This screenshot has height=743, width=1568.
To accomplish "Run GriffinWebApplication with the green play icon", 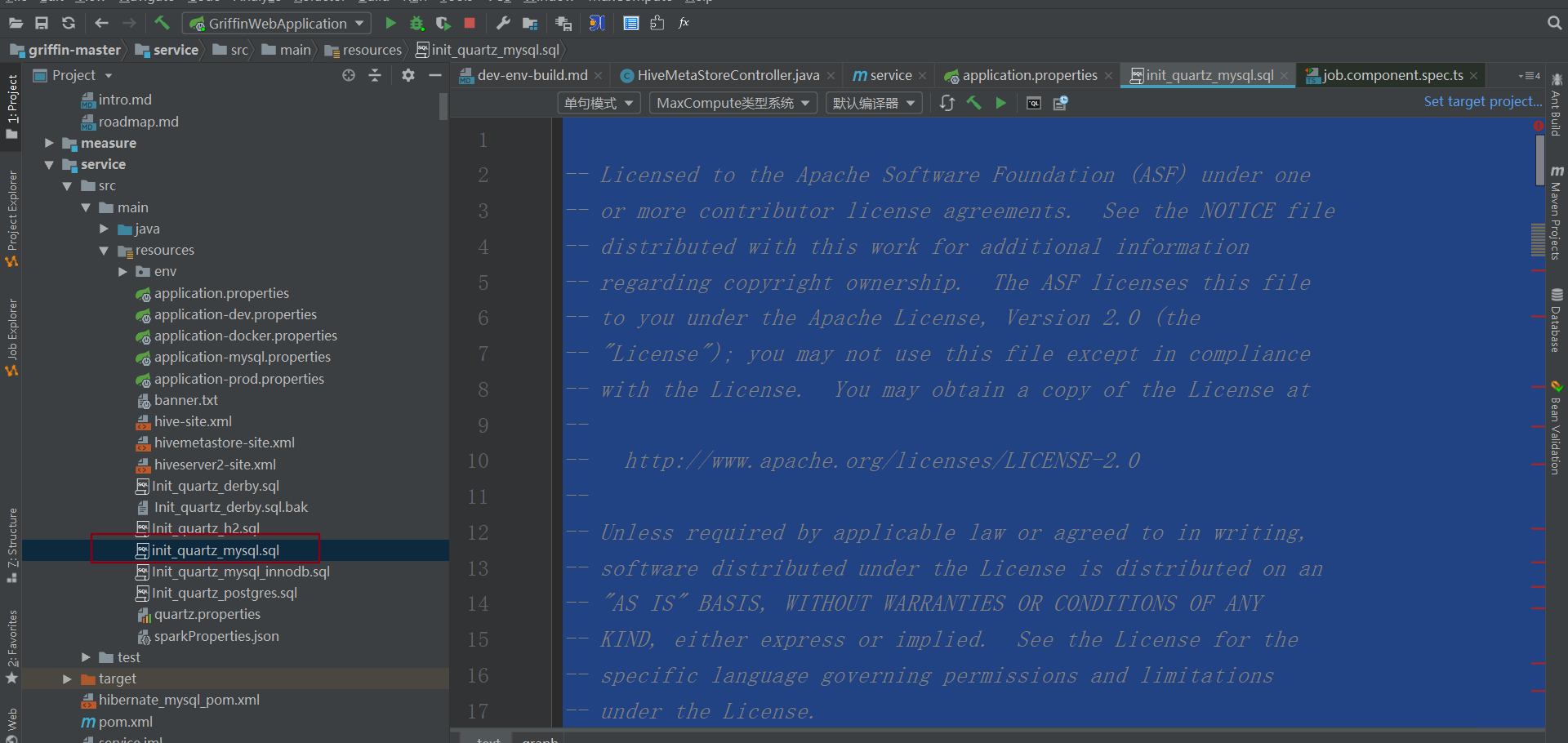I will click(x=390, y=24).
